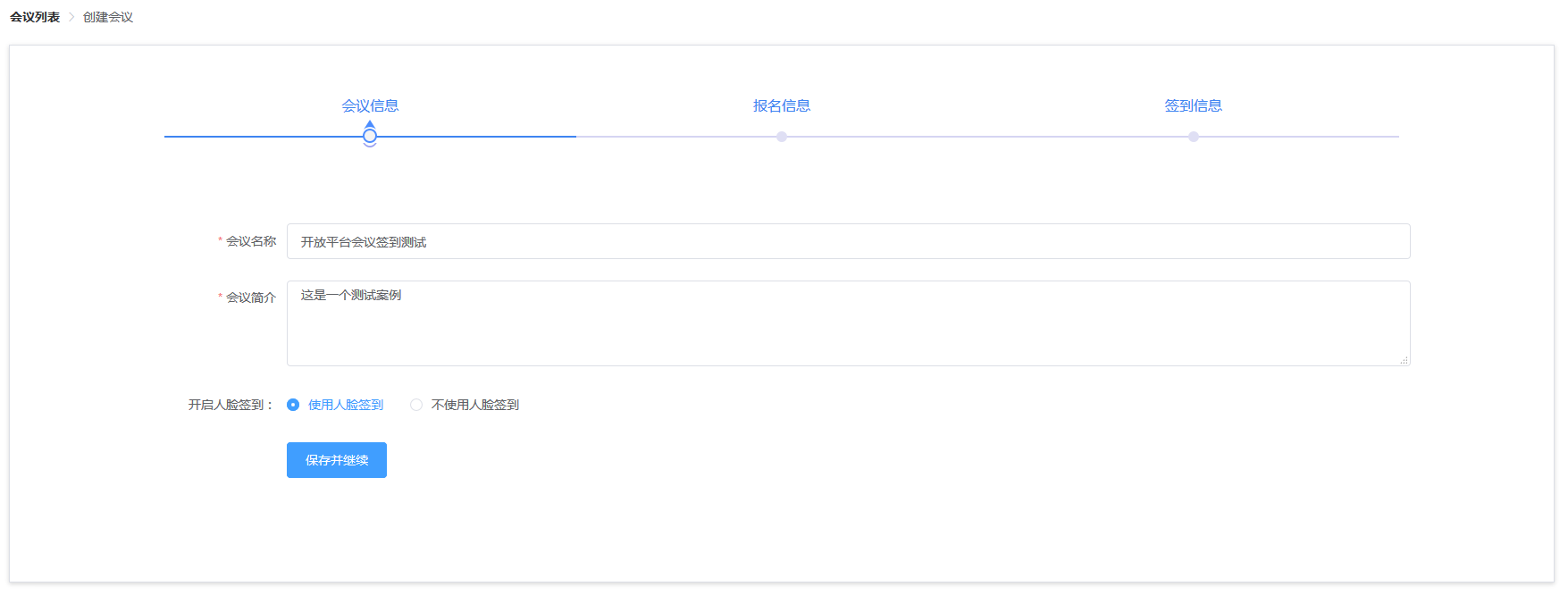Focus the 会议名称 input field
This screenshot has height=595, width=1568.
coord(848,241)
